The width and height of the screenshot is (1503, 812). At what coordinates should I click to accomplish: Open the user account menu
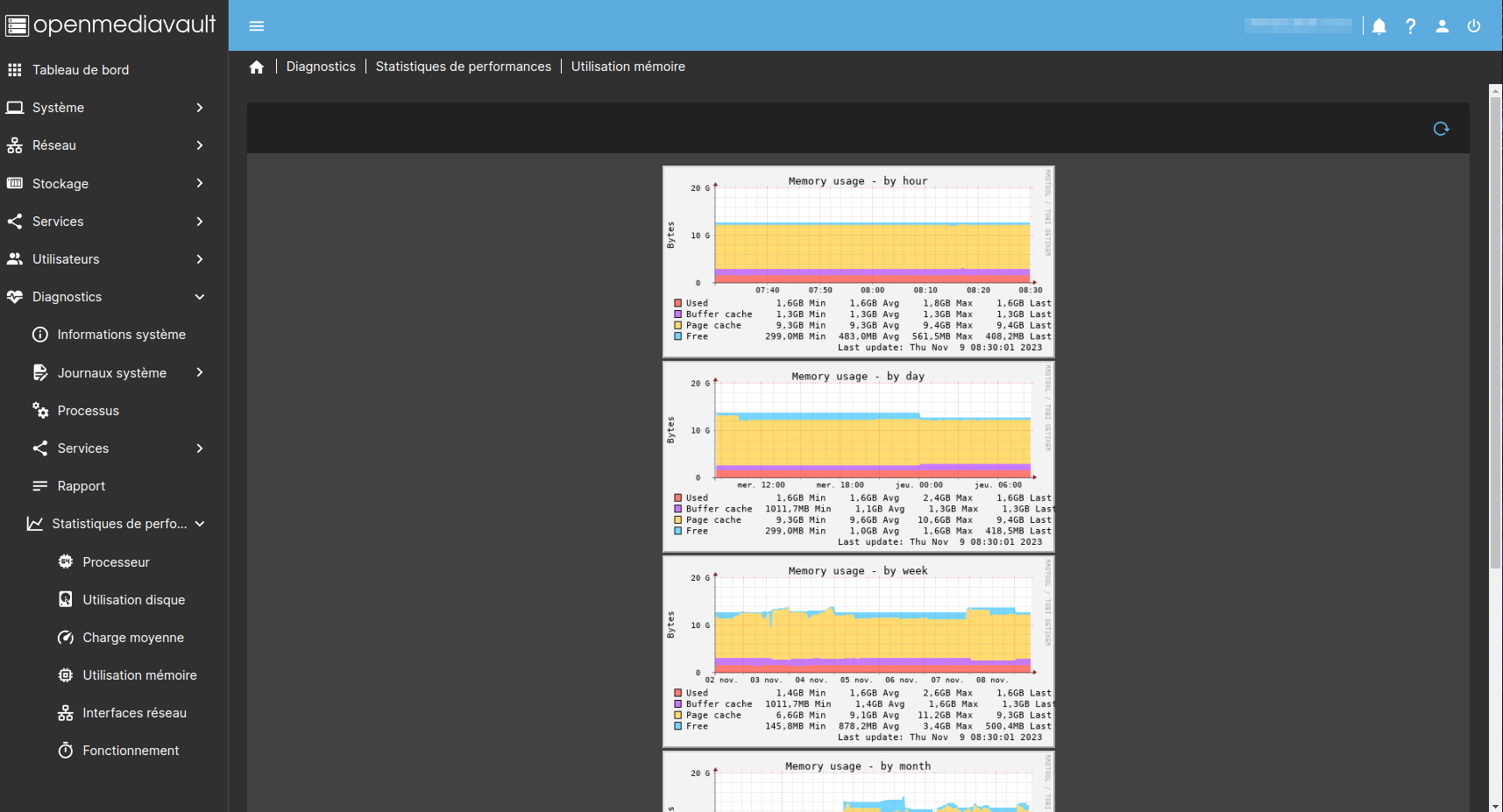[x=1443, y=26]
